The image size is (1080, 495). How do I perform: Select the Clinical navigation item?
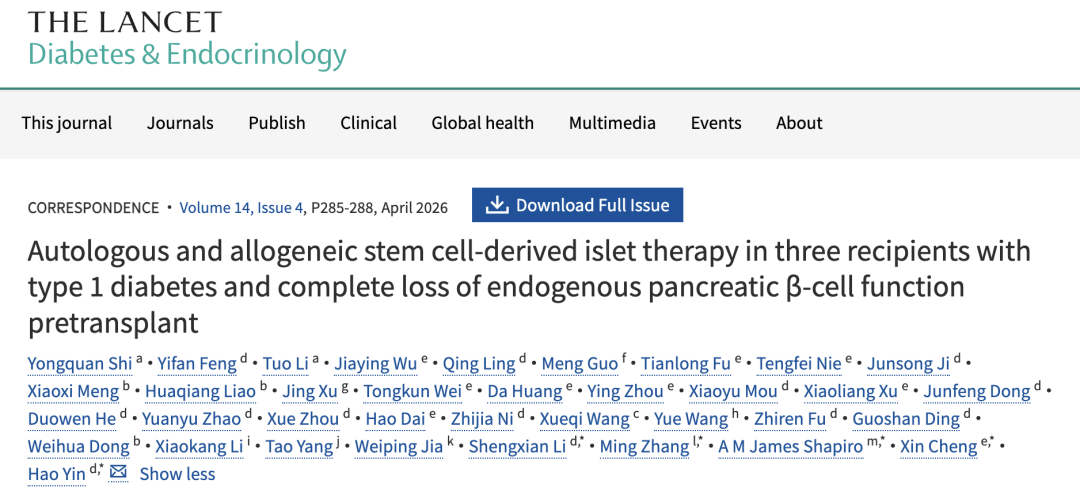tap(368, 123)
